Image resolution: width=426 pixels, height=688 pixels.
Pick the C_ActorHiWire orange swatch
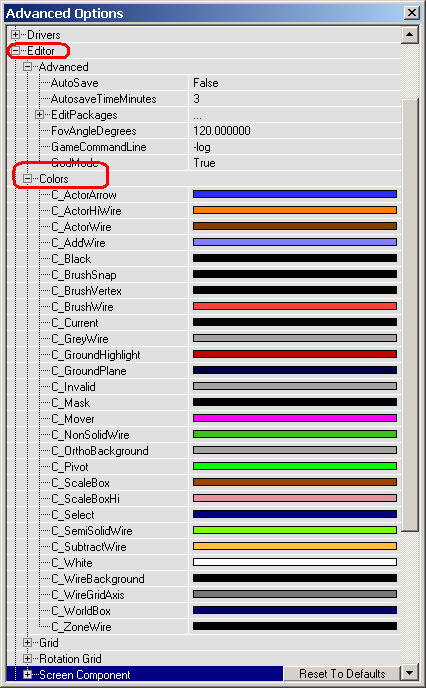(295, 210)
